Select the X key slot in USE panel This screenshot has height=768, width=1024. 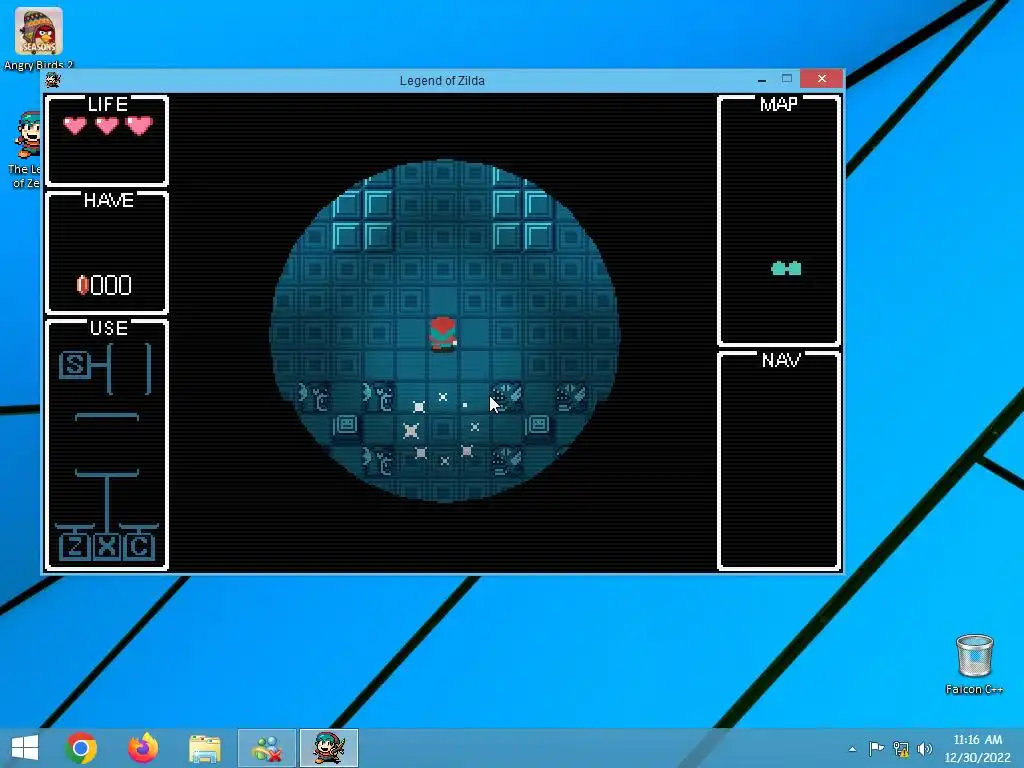tap(107, 547)
